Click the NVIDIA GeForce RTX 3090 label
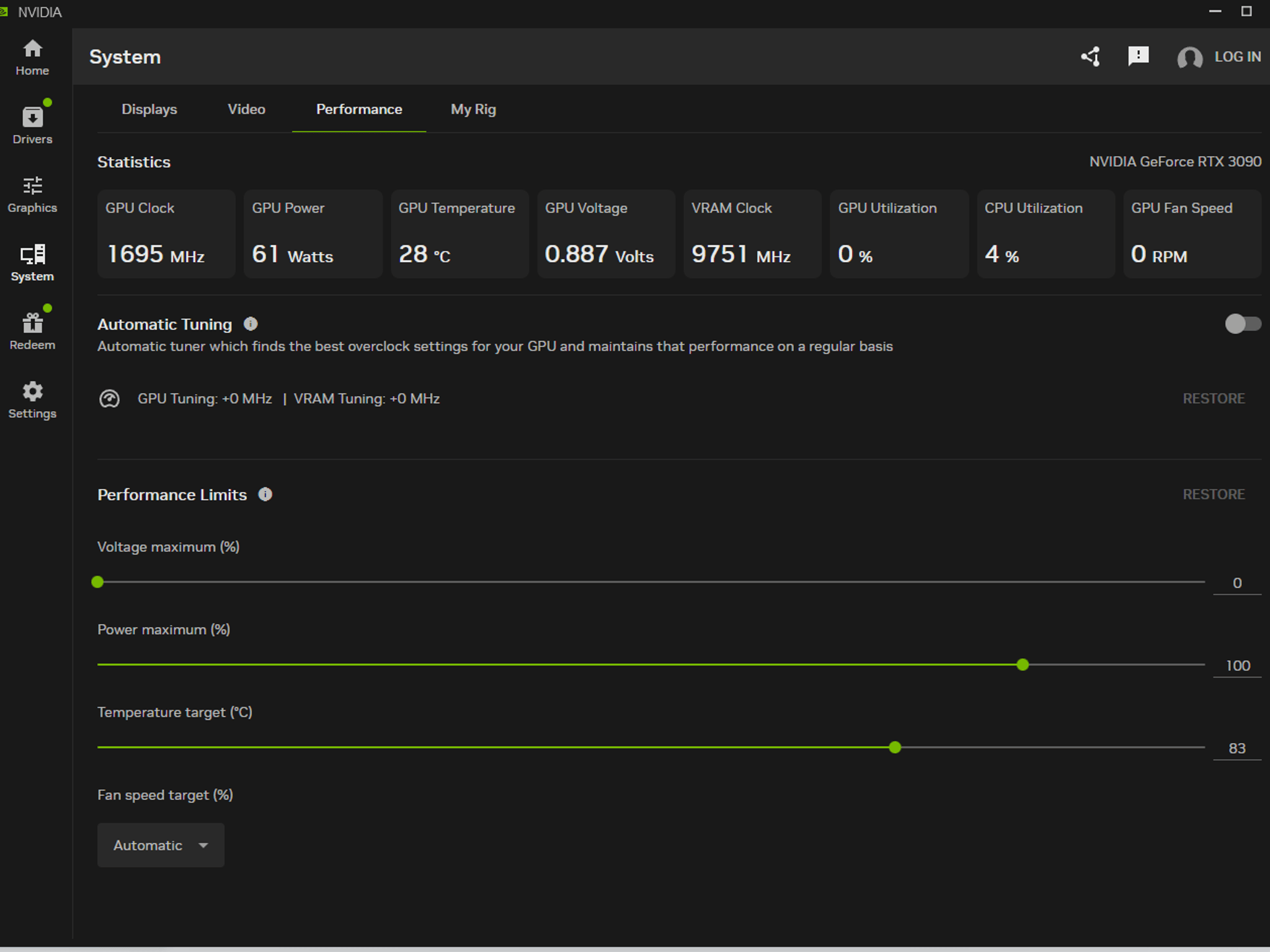Screen dimensions: 1270x952 click(x=1175, y=162)
